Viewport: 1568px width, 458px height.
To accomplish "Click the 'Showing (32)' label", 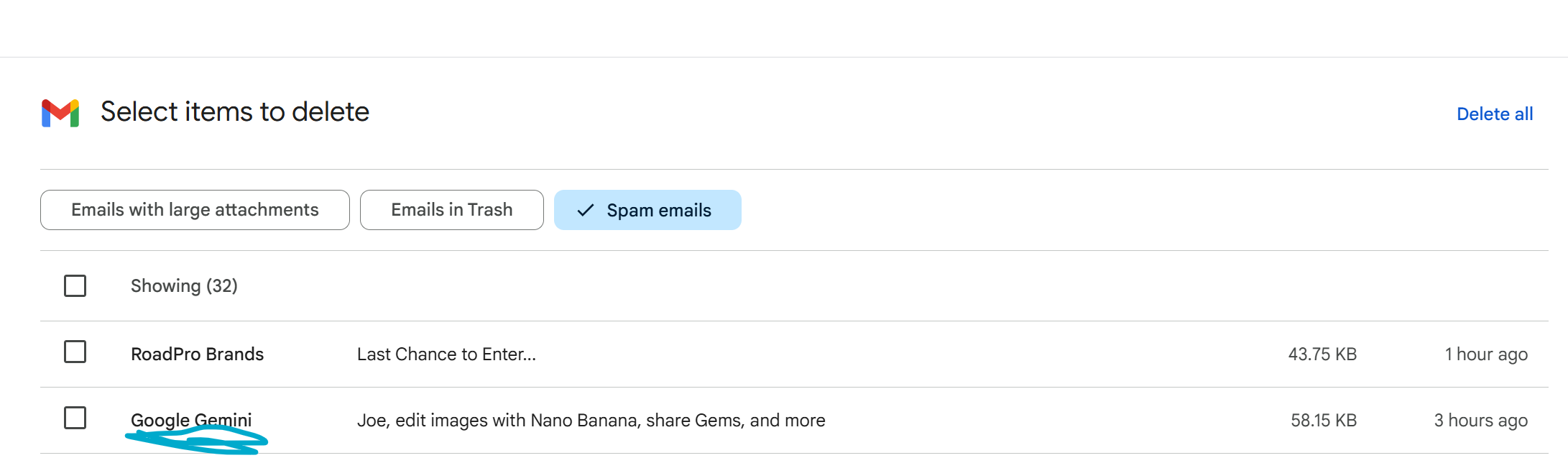I will pyautogui.click(x=184, y=285).
